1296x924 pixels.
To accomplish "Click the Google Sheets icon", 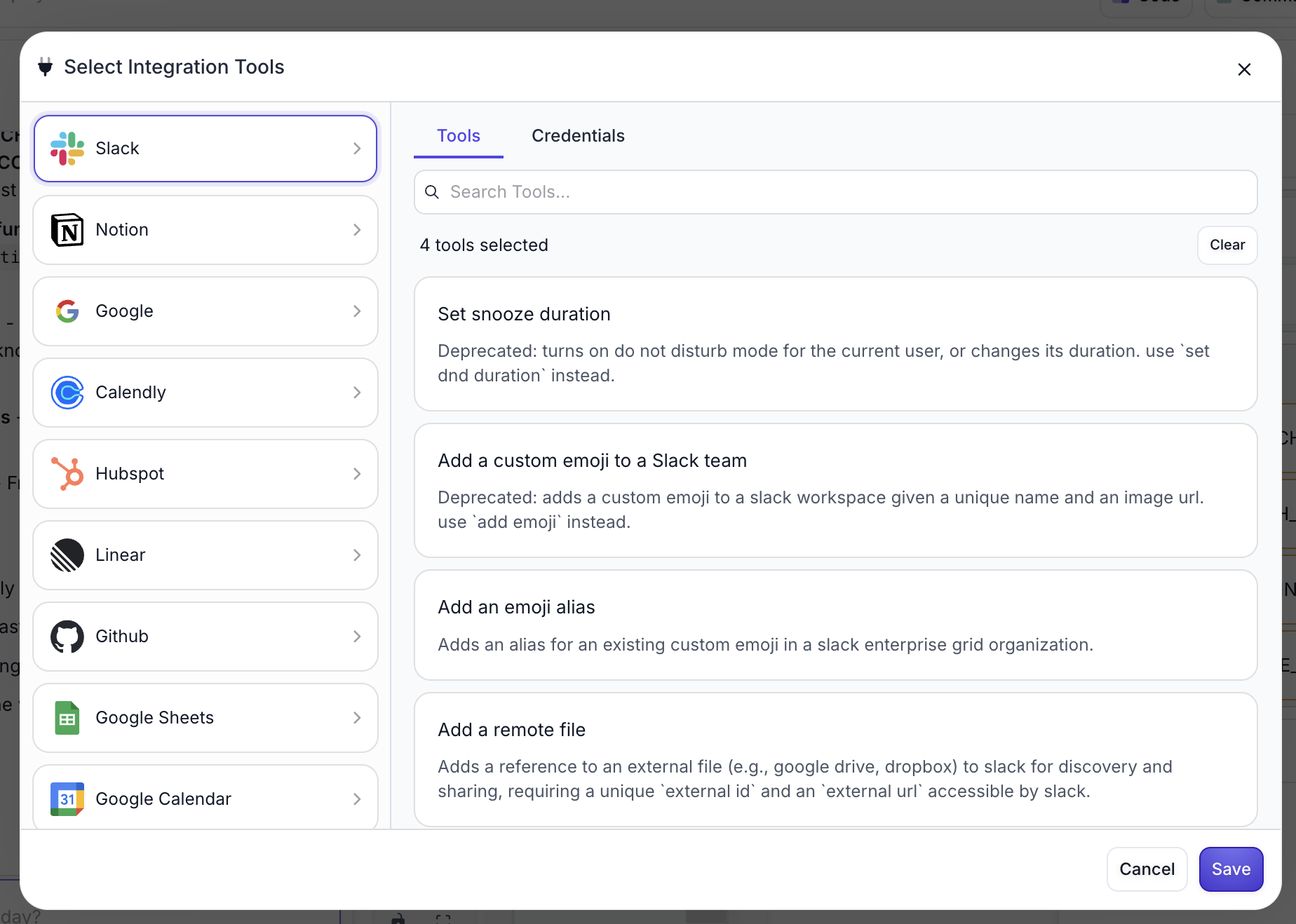I will point(67,718).
